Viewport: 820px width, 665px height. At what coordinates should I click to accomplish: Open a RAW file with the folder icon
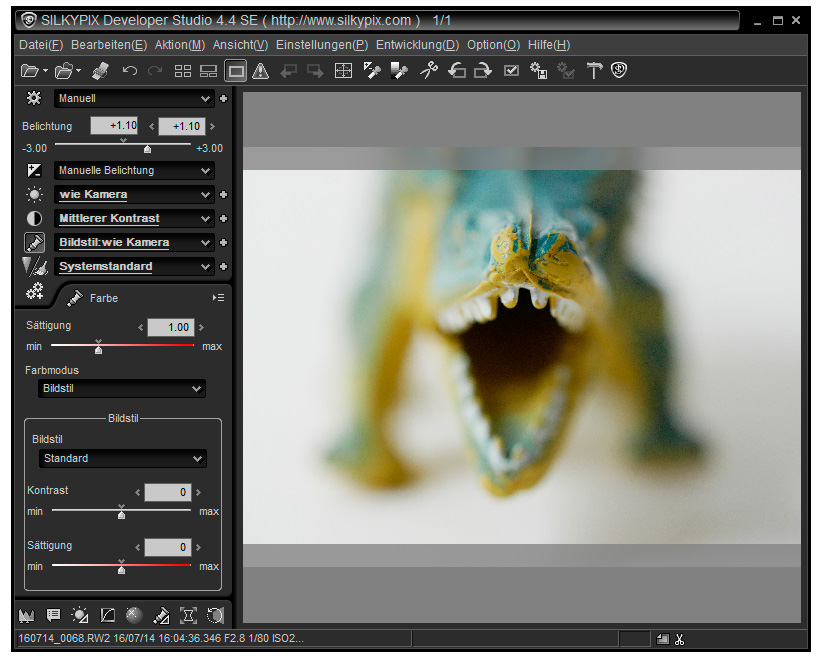pos(30,70)
